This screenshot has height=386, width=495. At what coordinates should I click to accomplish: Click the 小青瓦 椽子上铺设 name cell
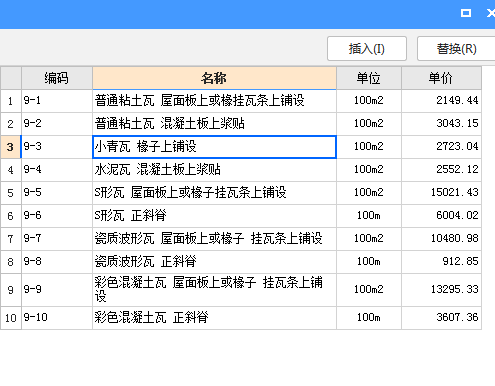pyautogui.click(x=214, y=147)
